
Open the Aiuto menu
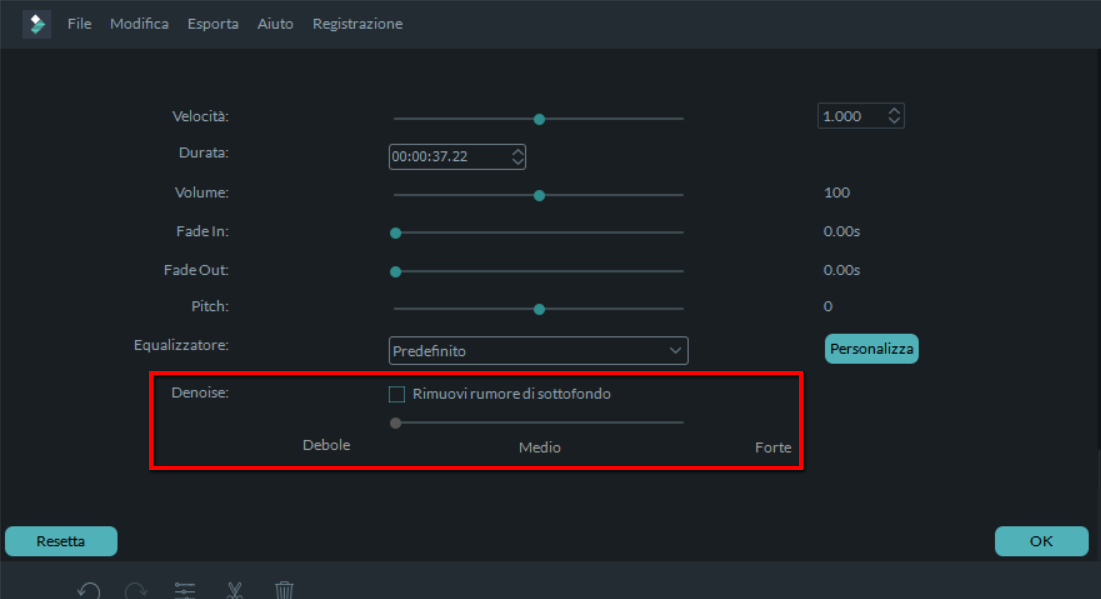[x=275, y=24]
